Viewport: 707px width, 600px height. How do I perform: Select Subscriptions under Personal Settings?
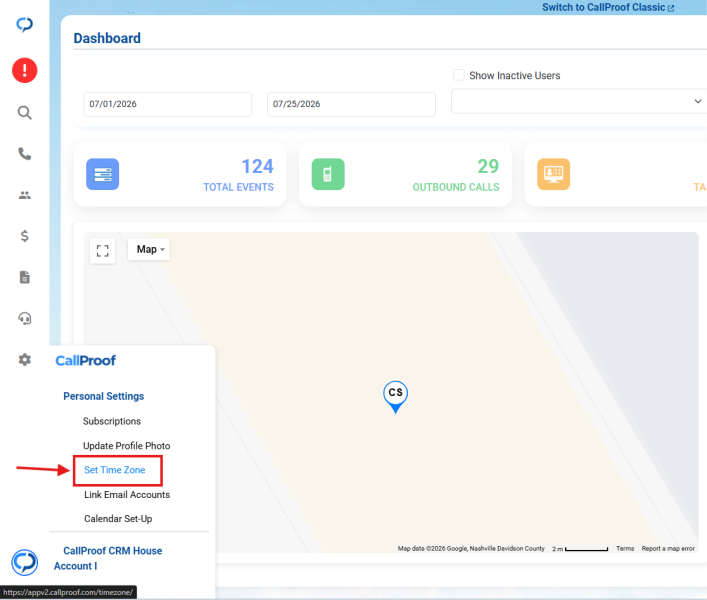(x=112, y=421)
